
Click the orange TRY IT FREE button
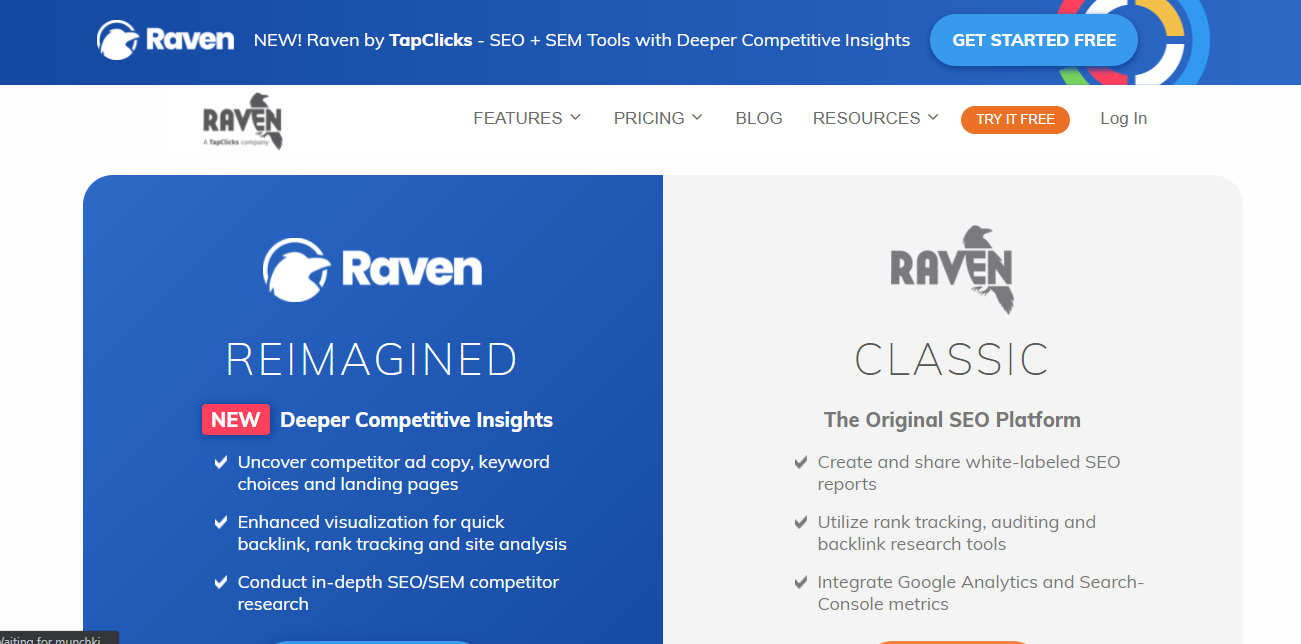point(1015,119)
